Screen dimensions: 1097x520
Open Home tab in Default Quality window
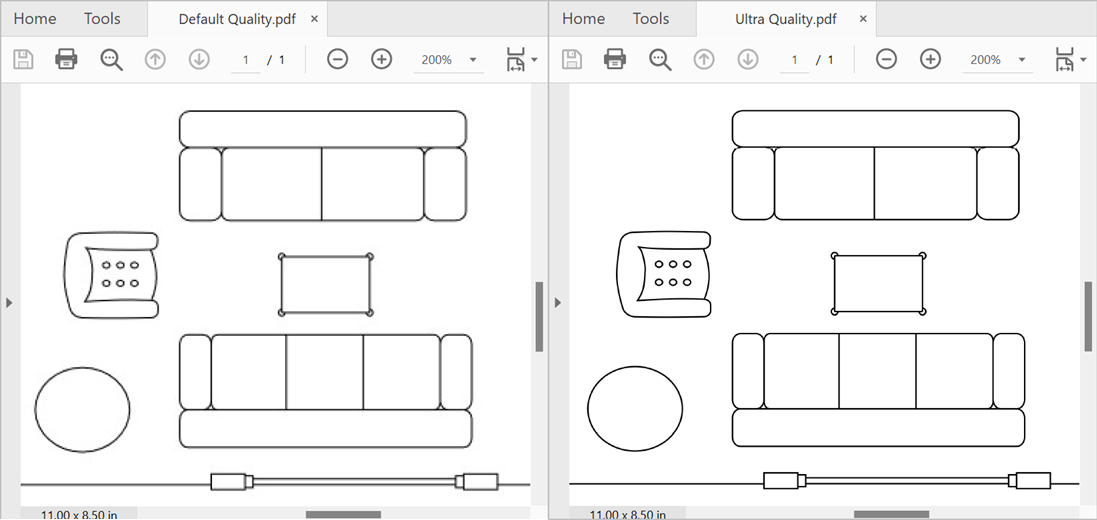pos(35,19)
